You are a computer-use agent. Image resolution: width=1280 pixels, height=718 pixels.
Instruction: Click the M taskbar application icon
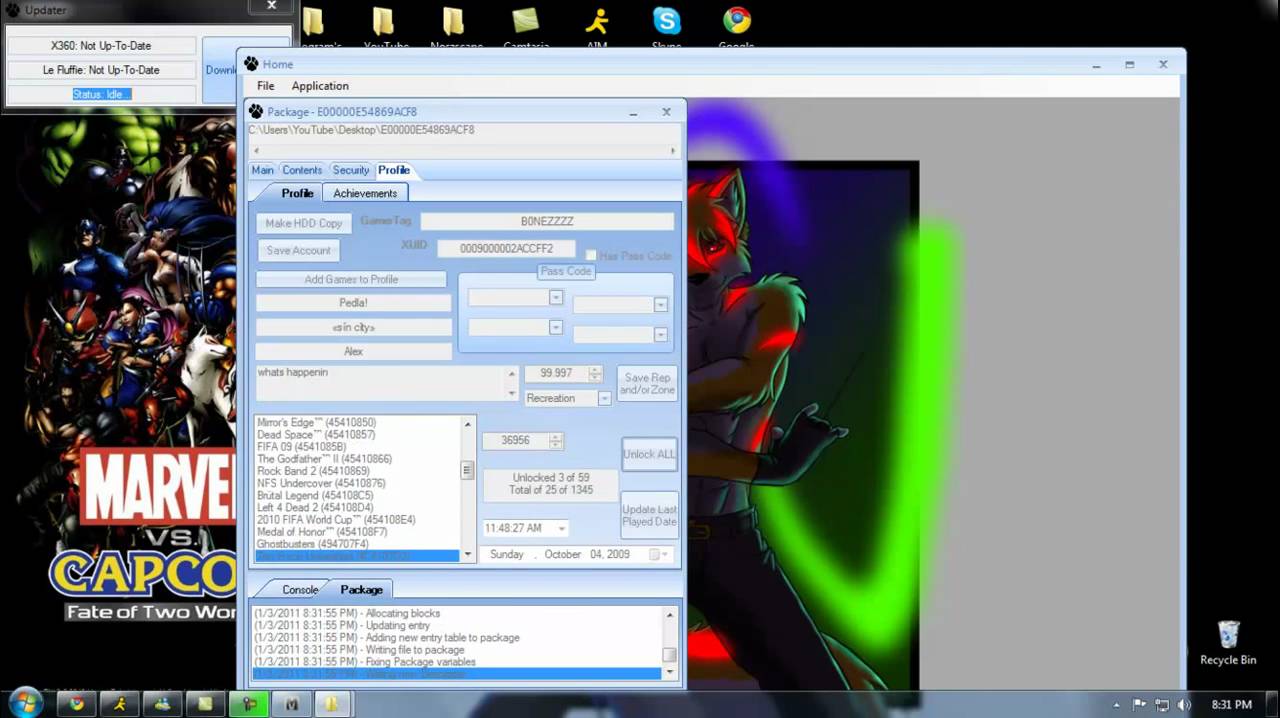(291, 704)
